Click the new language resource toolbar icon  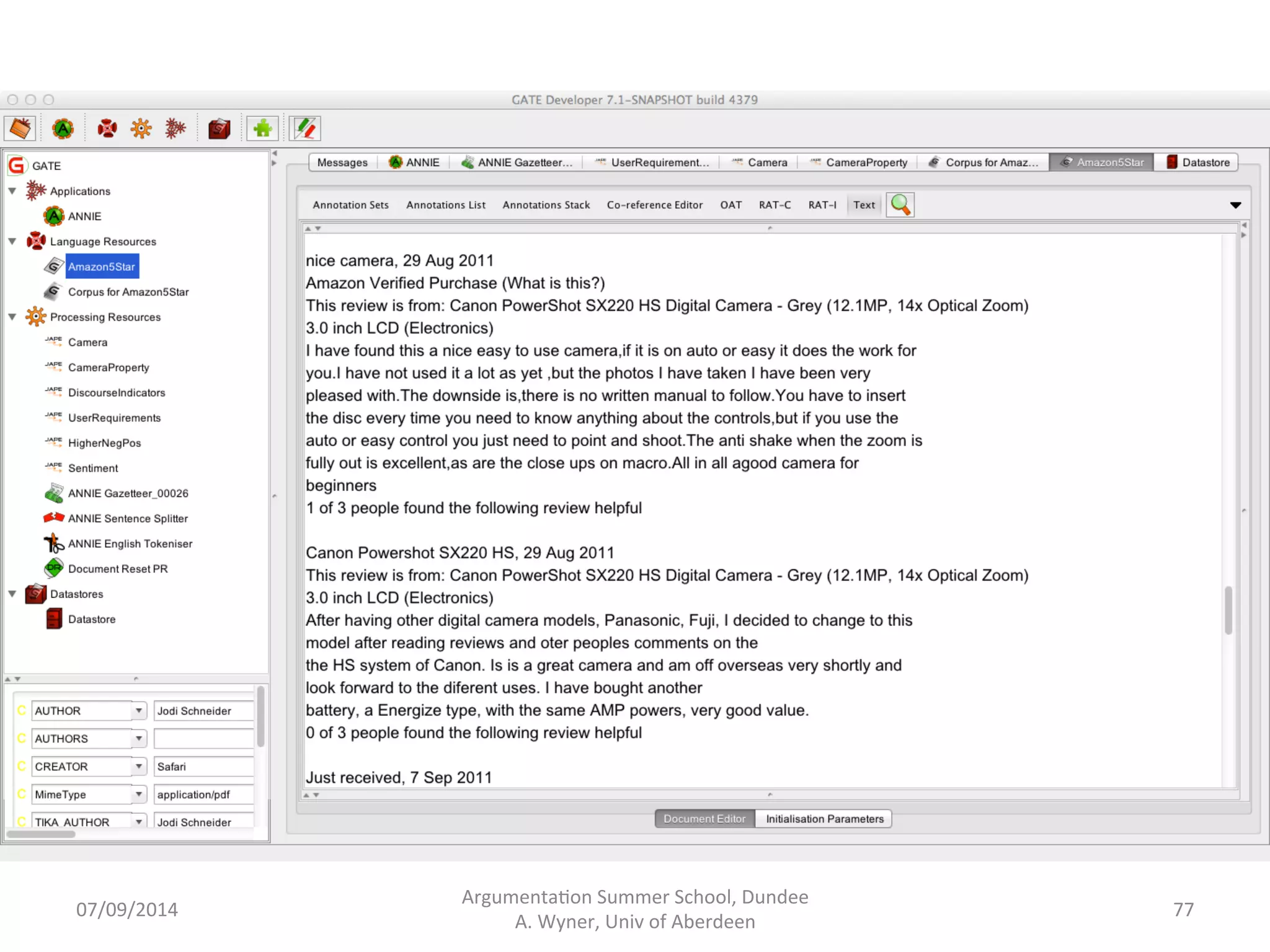tap(107, 129)
